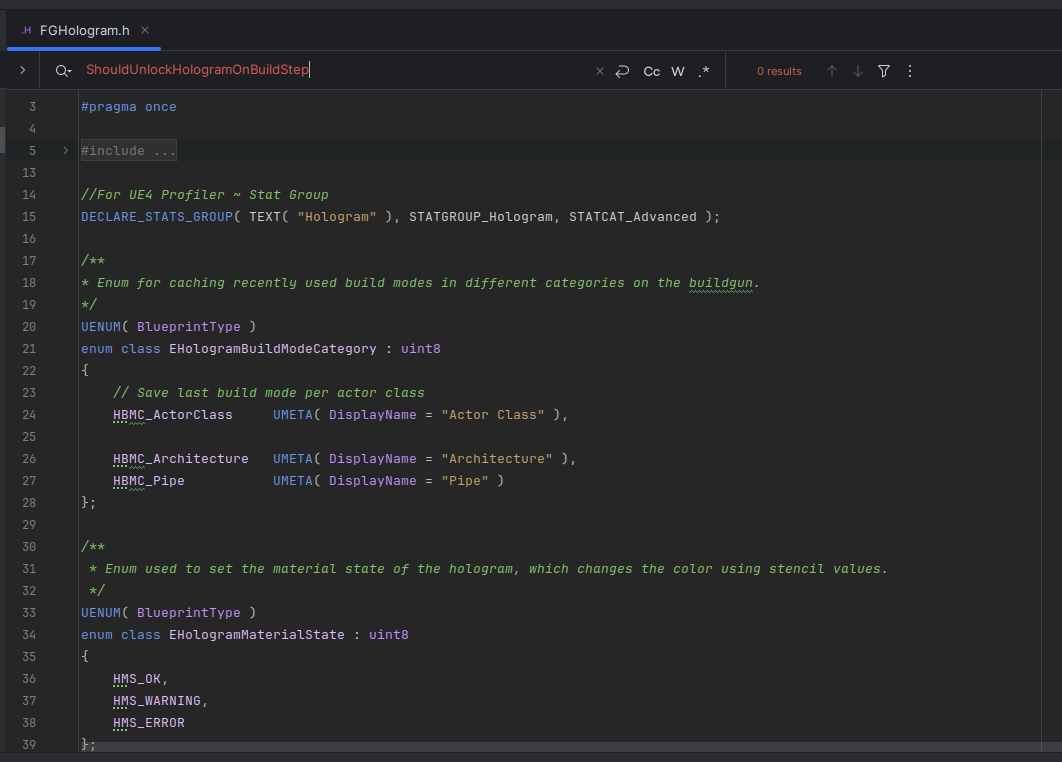Expand the replace field with the chevron
This screenshot has height=762, width=1062.
coord(22,71)
